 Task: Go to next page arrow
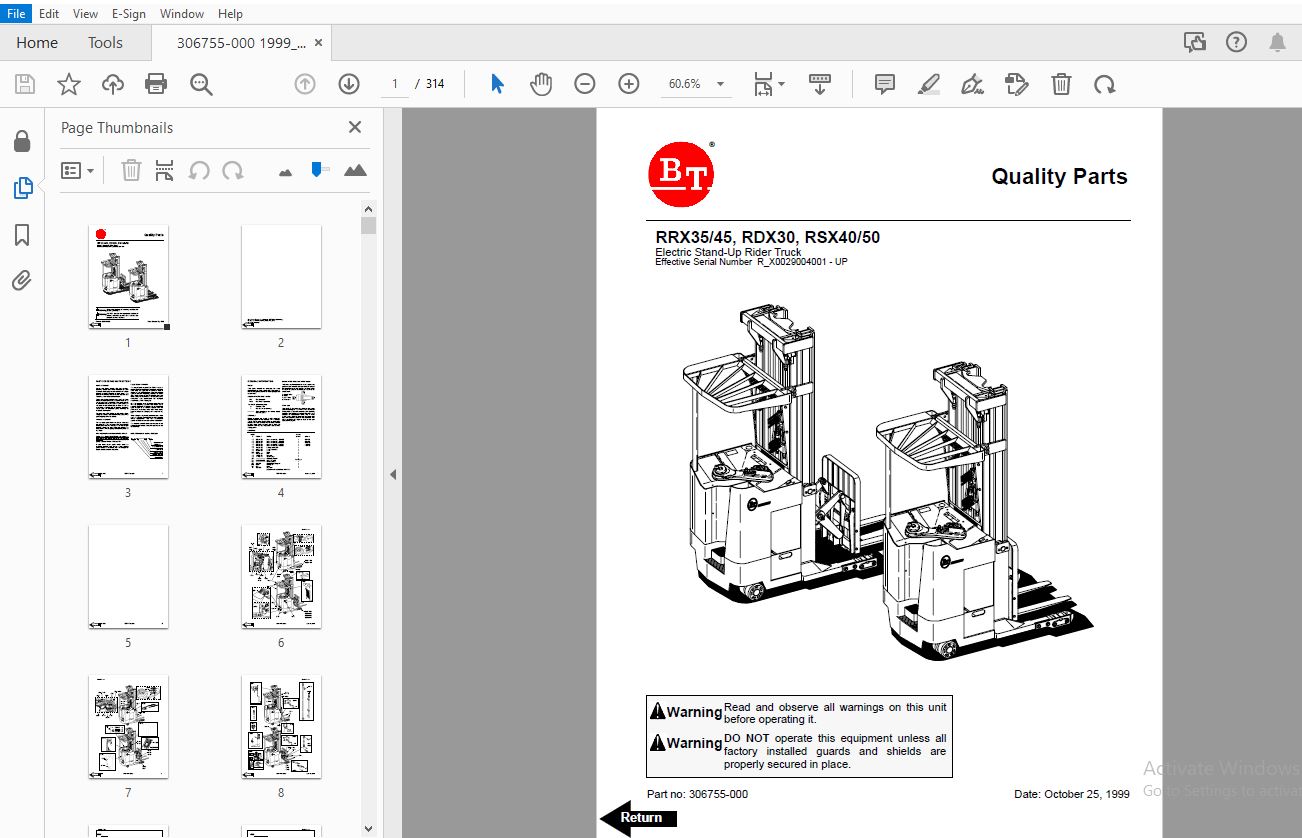[x=349, y=85]
